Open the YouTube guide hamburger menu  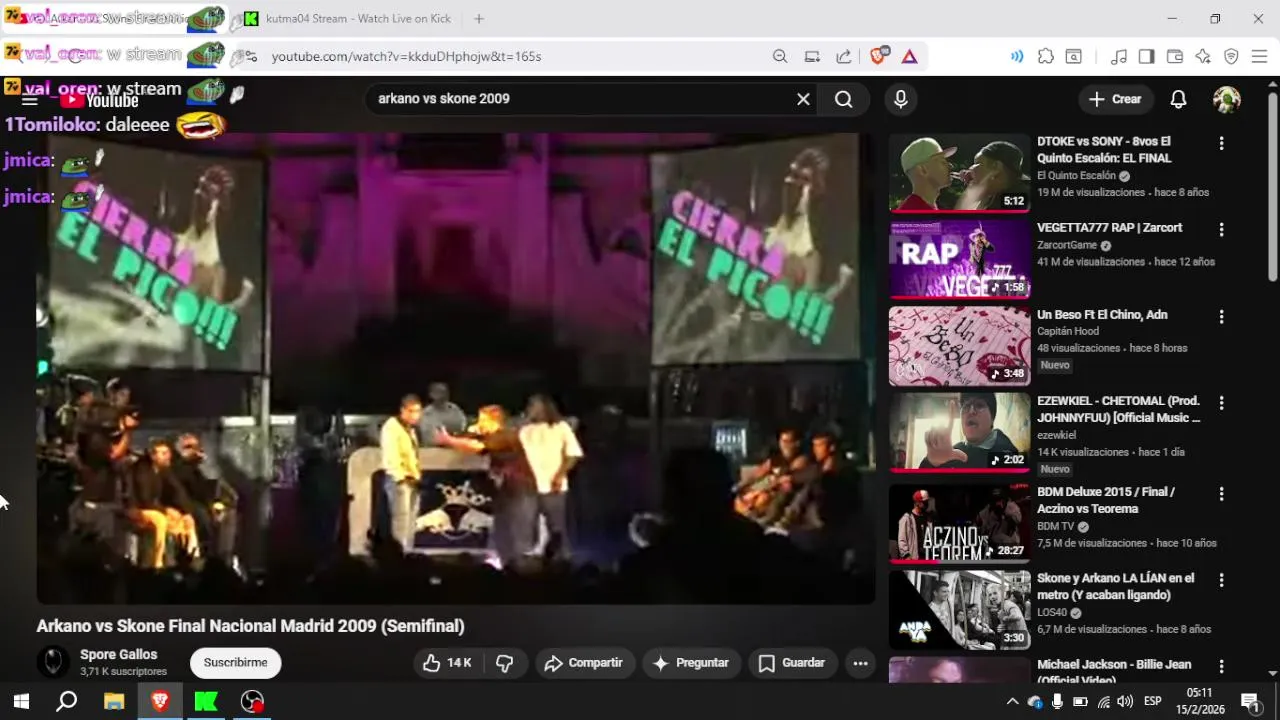[x=29, y=99]
